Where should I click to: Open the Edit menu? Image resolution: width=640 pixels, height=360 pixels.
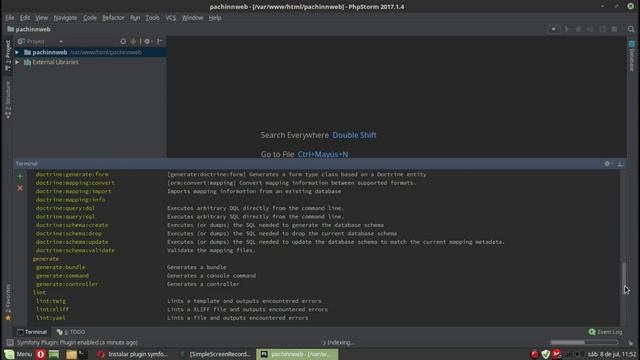point(24,18)
